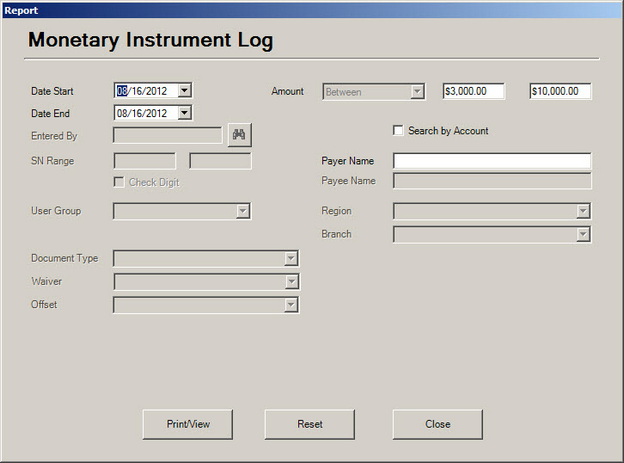
Task: Click the Monetary Instrument Log heading
Action: click(x=151, y=40)
